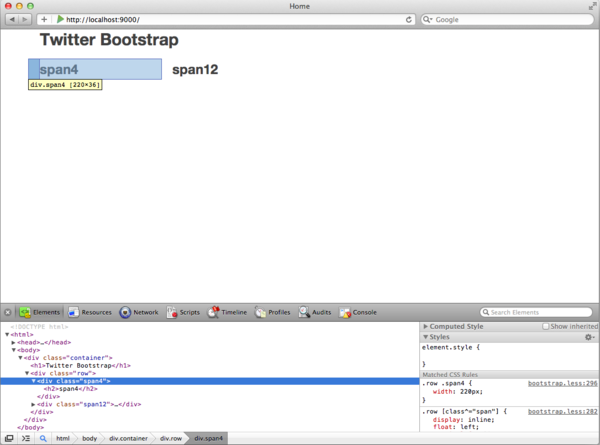Open bootstrap.less:282 source link
The image size is (600, 445).
coord(562,412)
